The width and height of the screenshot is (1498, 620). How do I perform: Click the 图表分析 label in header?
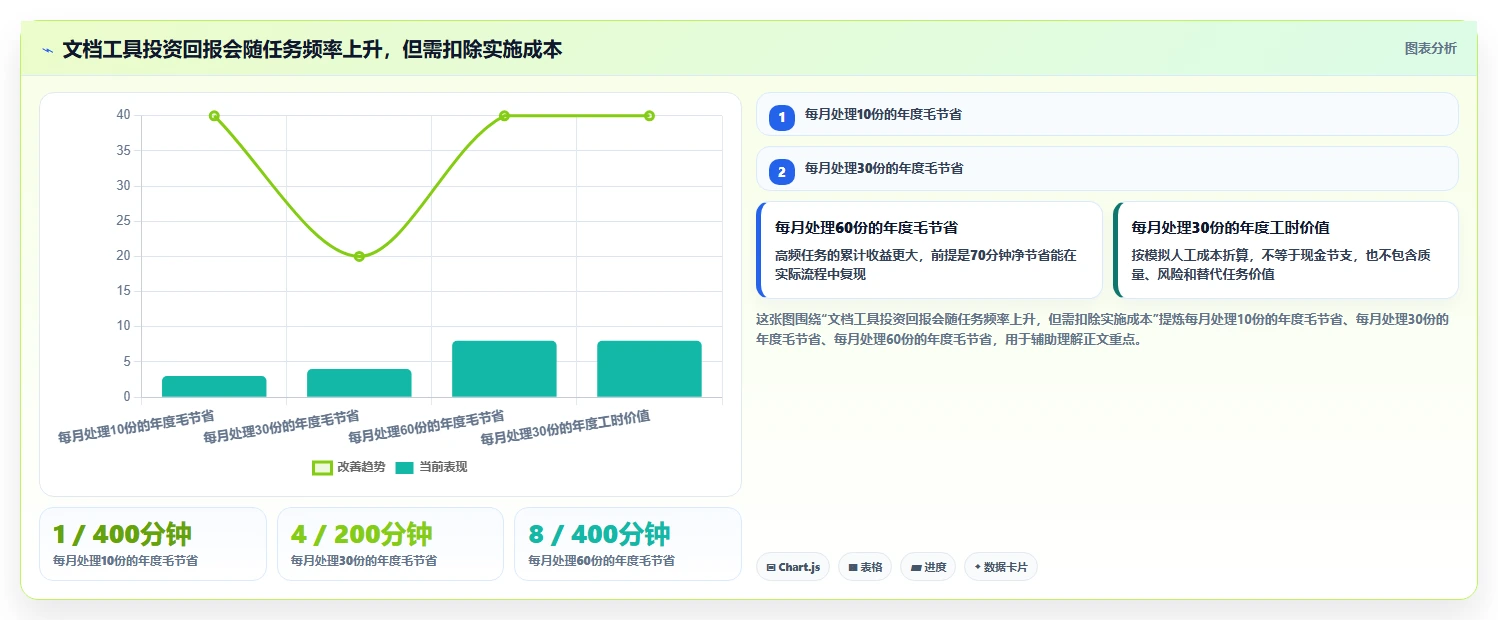coord(1430,48)
